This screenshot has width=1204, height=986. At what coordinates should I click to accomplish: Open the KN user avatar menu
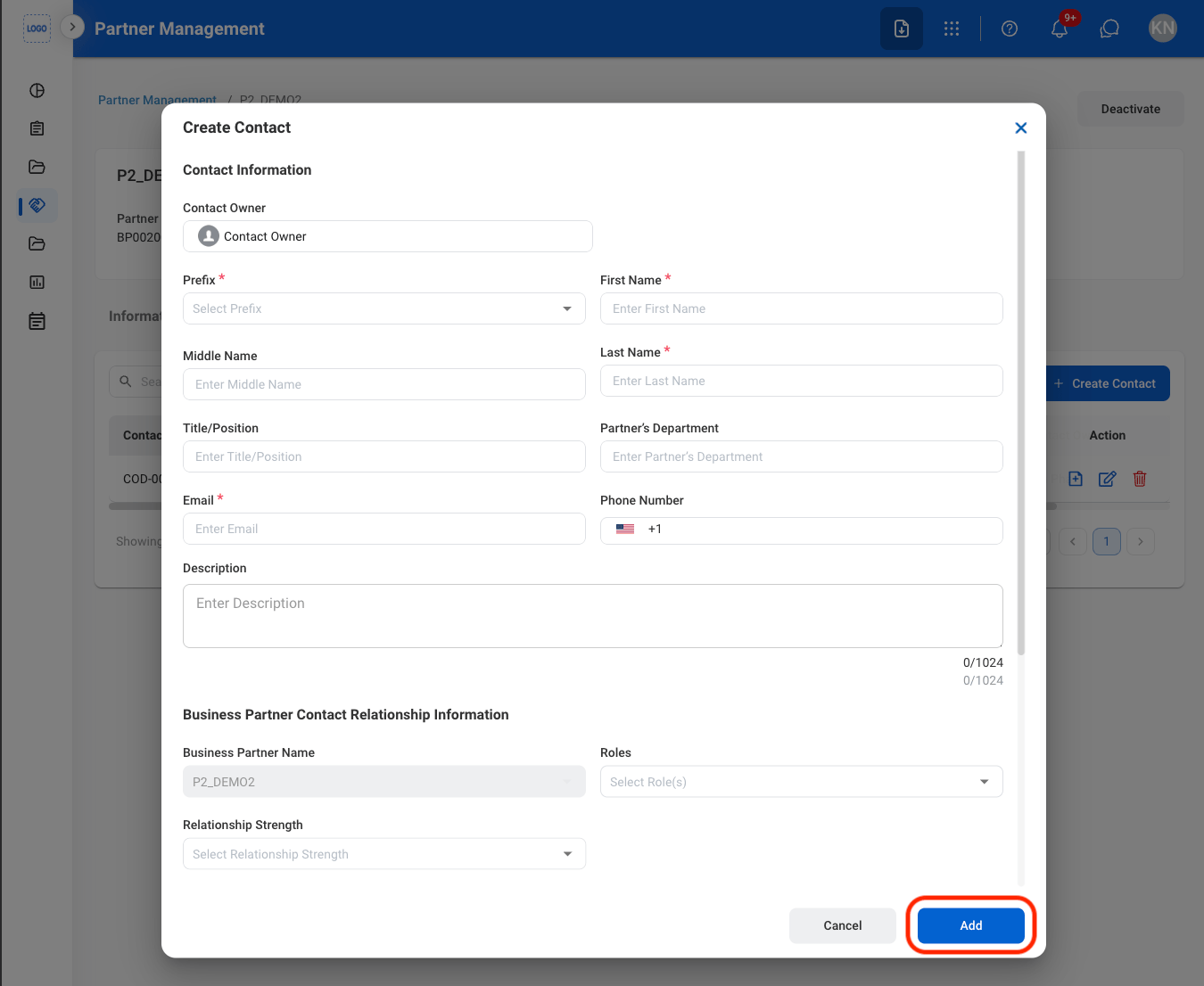coord(1163,28)
